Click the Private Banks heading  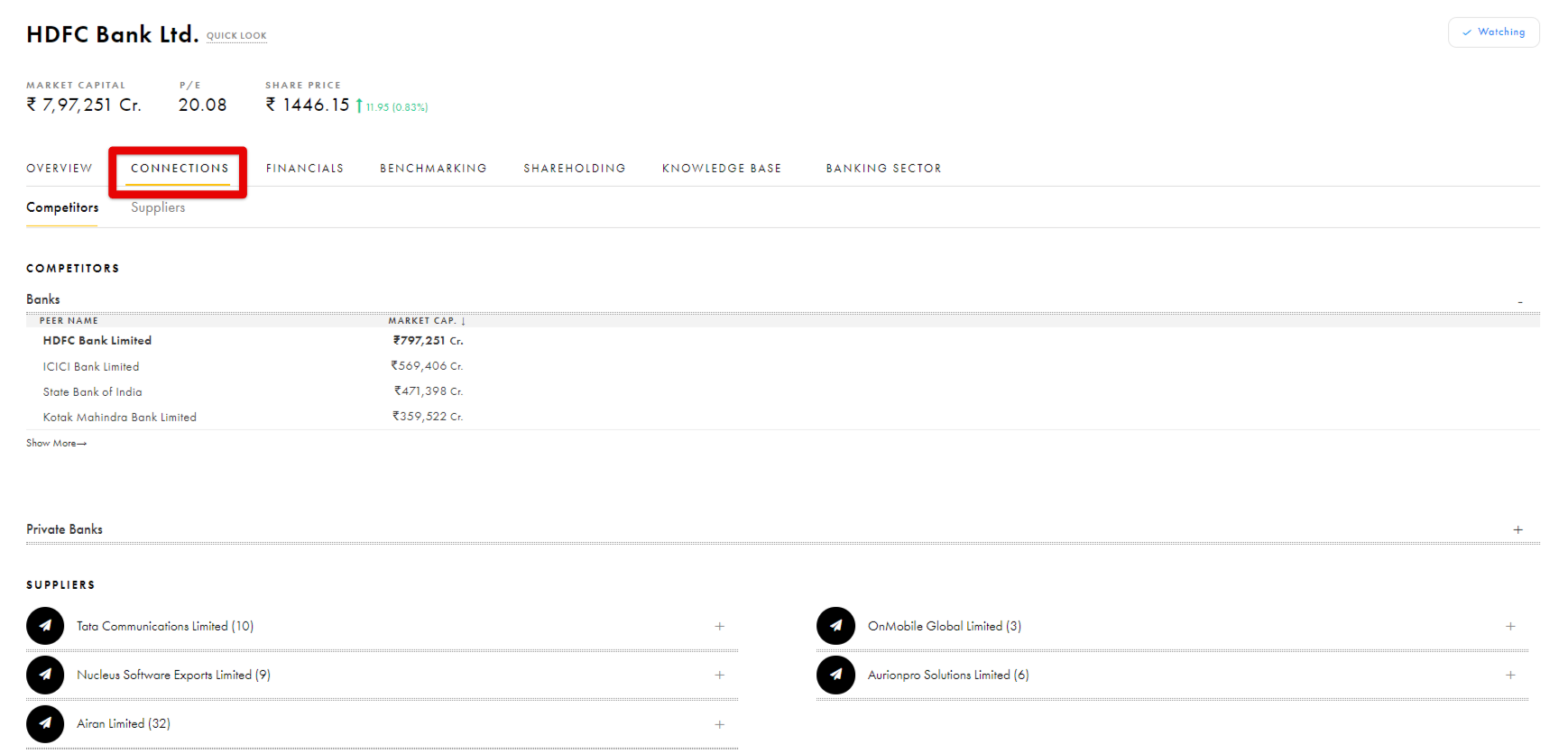(64, 529)
